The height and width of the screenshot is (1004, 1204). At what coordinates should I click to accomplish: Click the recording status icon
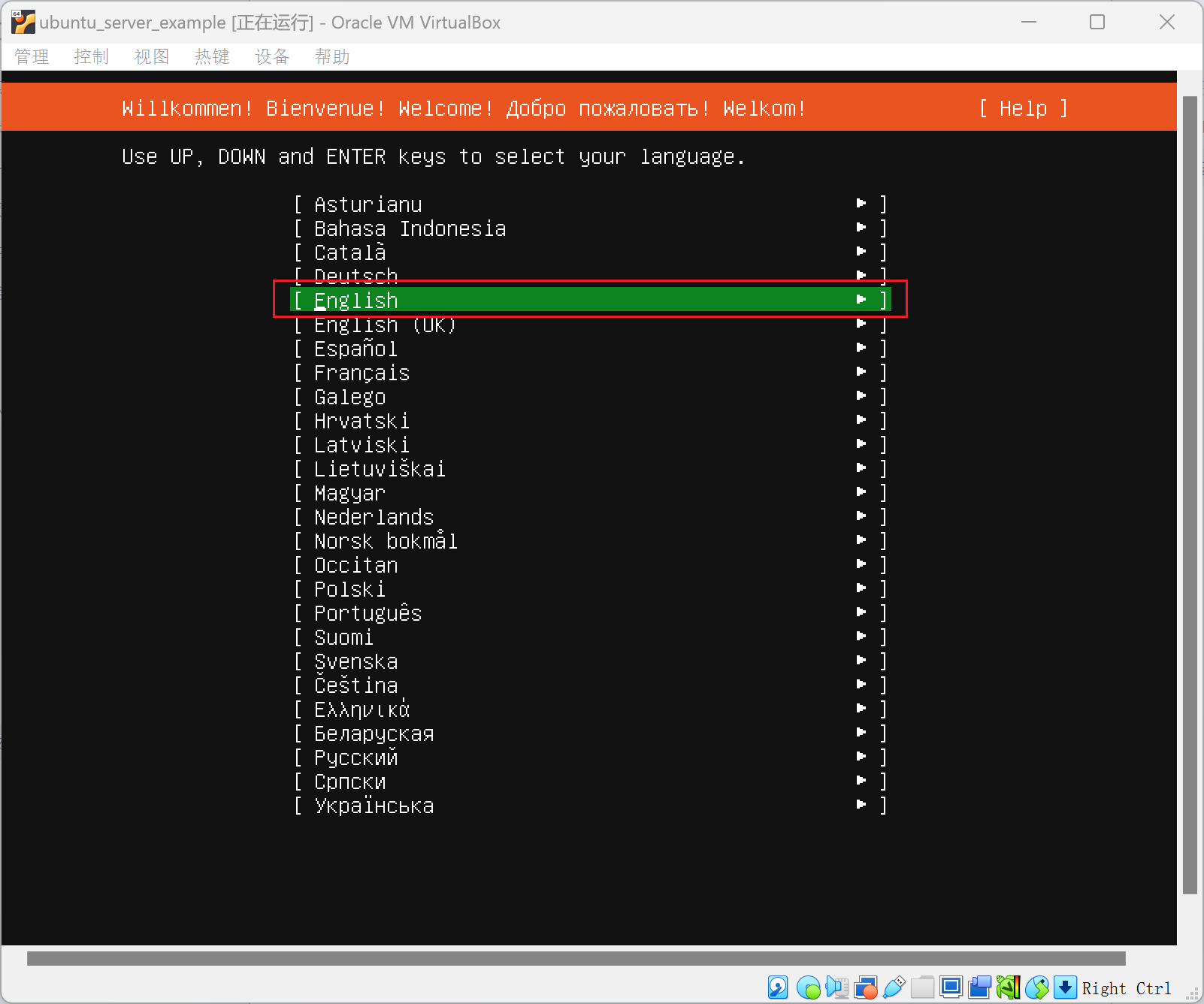980,987
